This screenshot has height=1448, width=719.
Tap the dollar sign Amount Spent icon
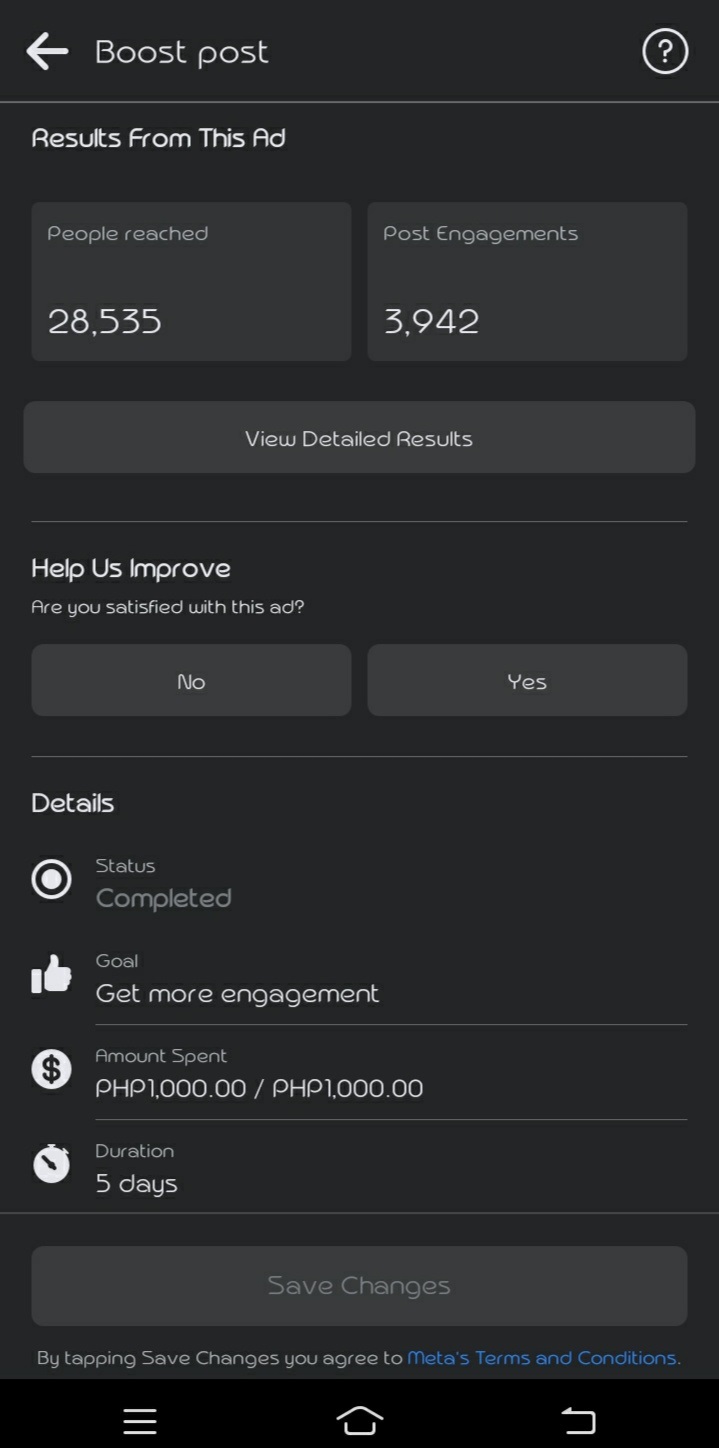[51, 1070]
